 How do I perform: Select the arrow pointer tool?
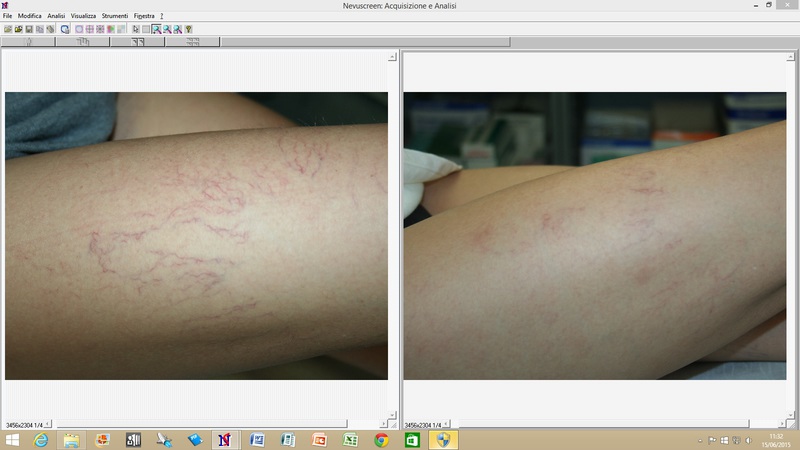[135, 29]
